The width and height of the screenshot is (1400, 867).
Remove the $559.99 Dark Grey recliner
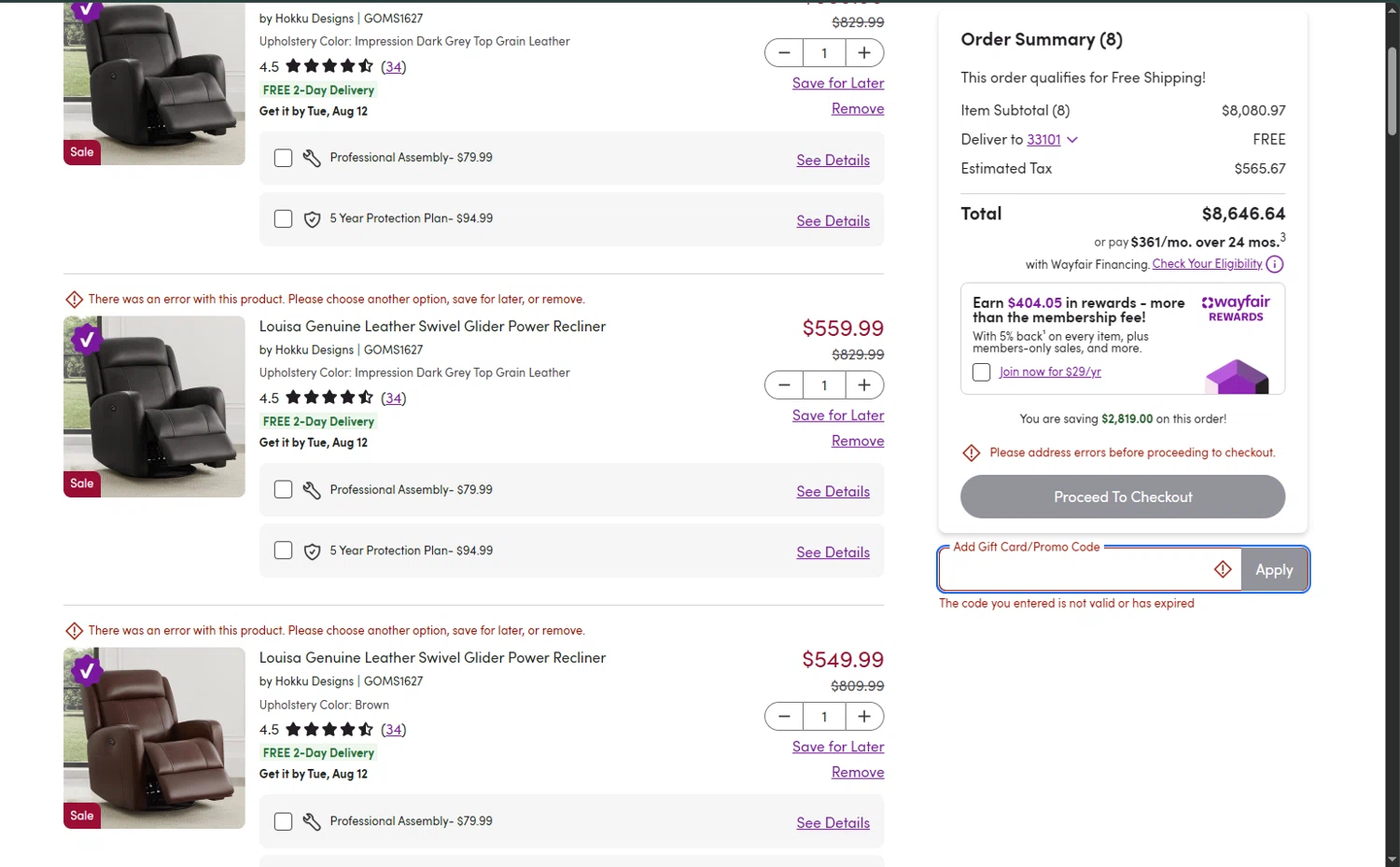[x=858, y=440]
